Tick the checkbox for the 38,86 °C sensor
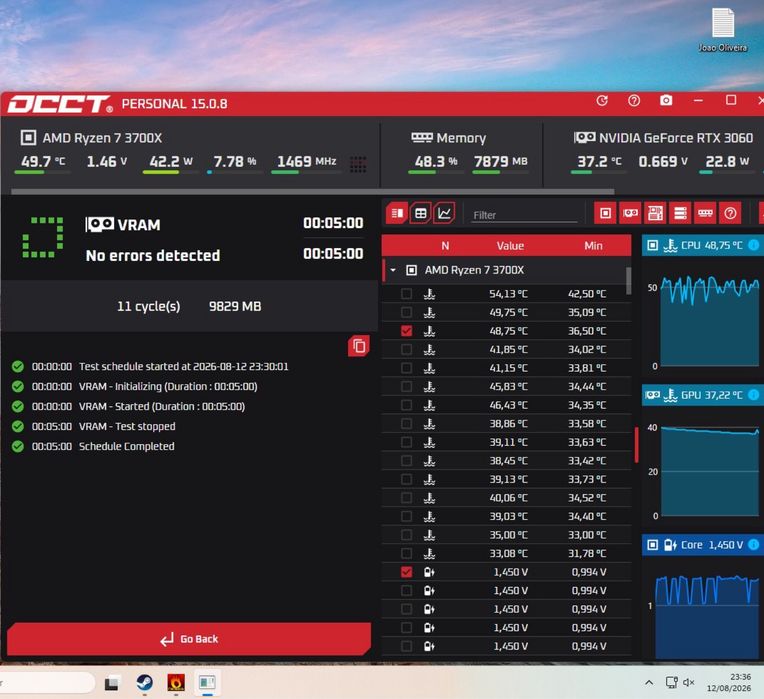 click(406, 423)
